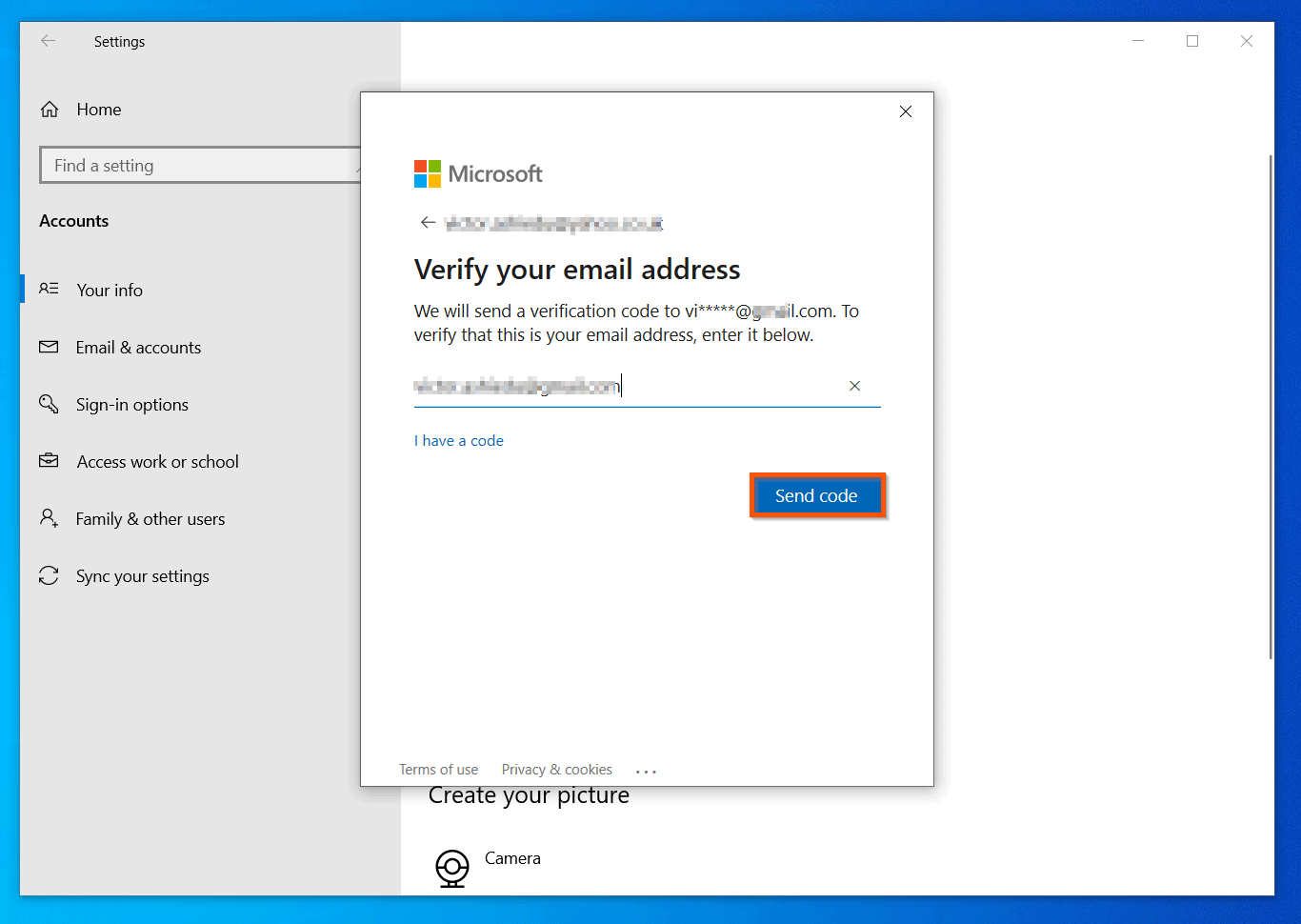Click the email address input field

point(647,387)
